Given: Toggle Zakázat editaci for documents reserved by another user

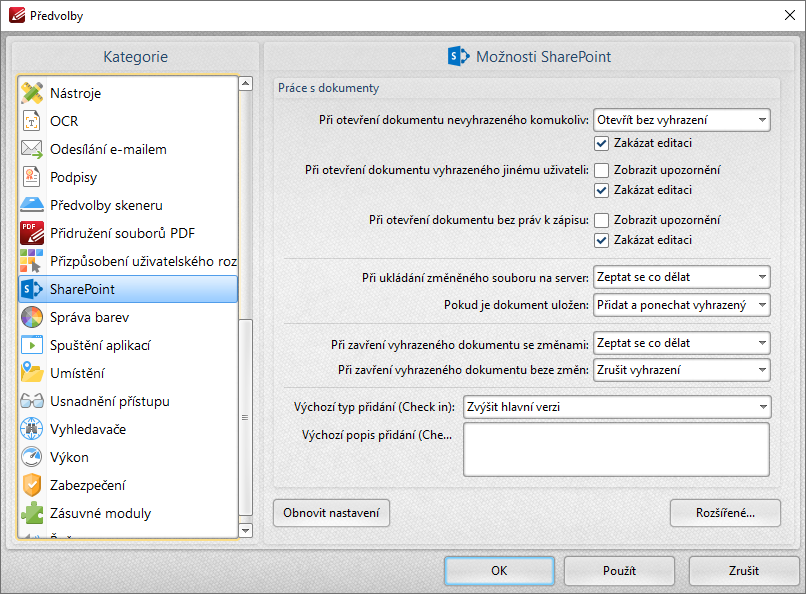Looking at the screenshot, I should tap(601, 191).
